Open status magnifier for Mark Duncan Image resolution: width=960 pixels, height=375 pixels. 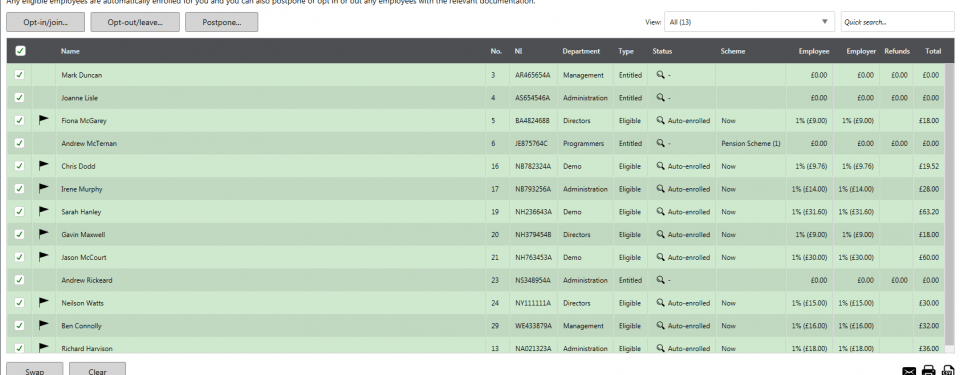661,75
